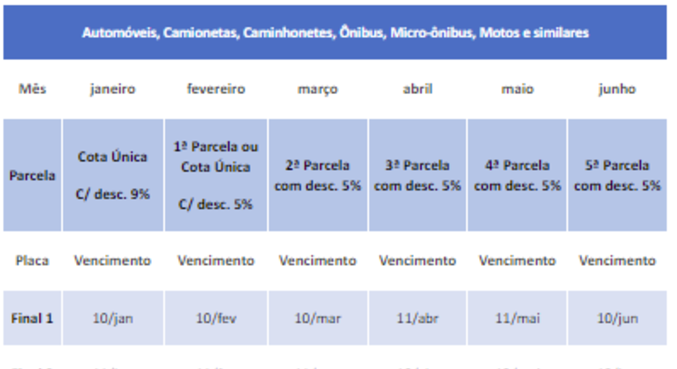Screen dimensions: 677x369
Task: Click the abril month header
Action: pyautogui.click(x=418, y=89)
